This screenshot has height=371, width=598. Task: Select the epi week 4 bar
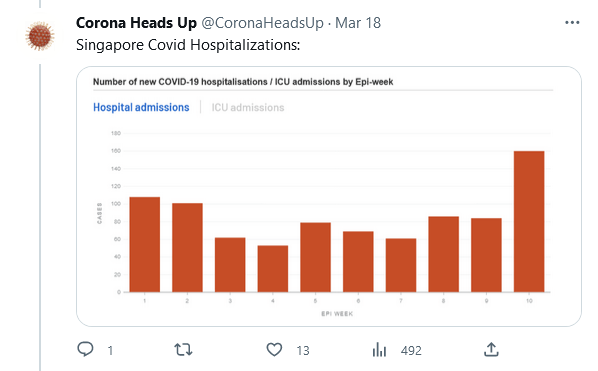273,269
